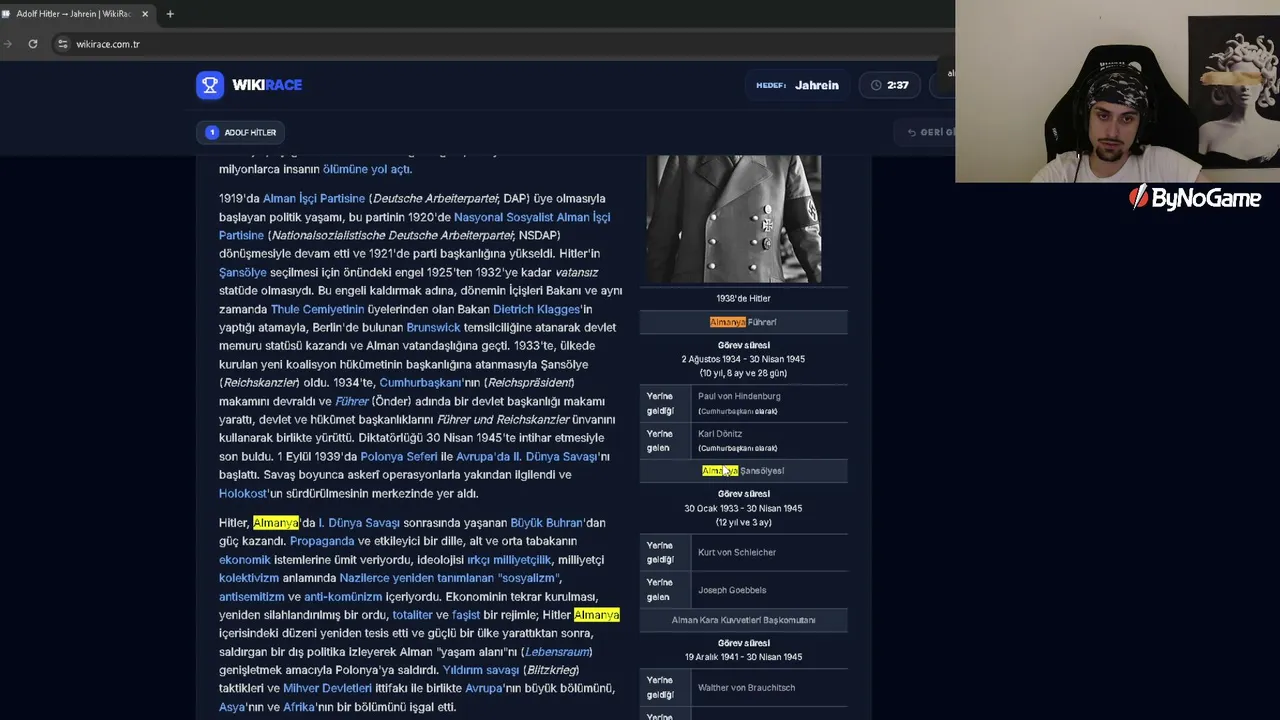Click highlighted 'Almanya' link before 'I. Dünya Savaşı'
This screenshot has height=720, width=1280.
(x=276, y=522)
